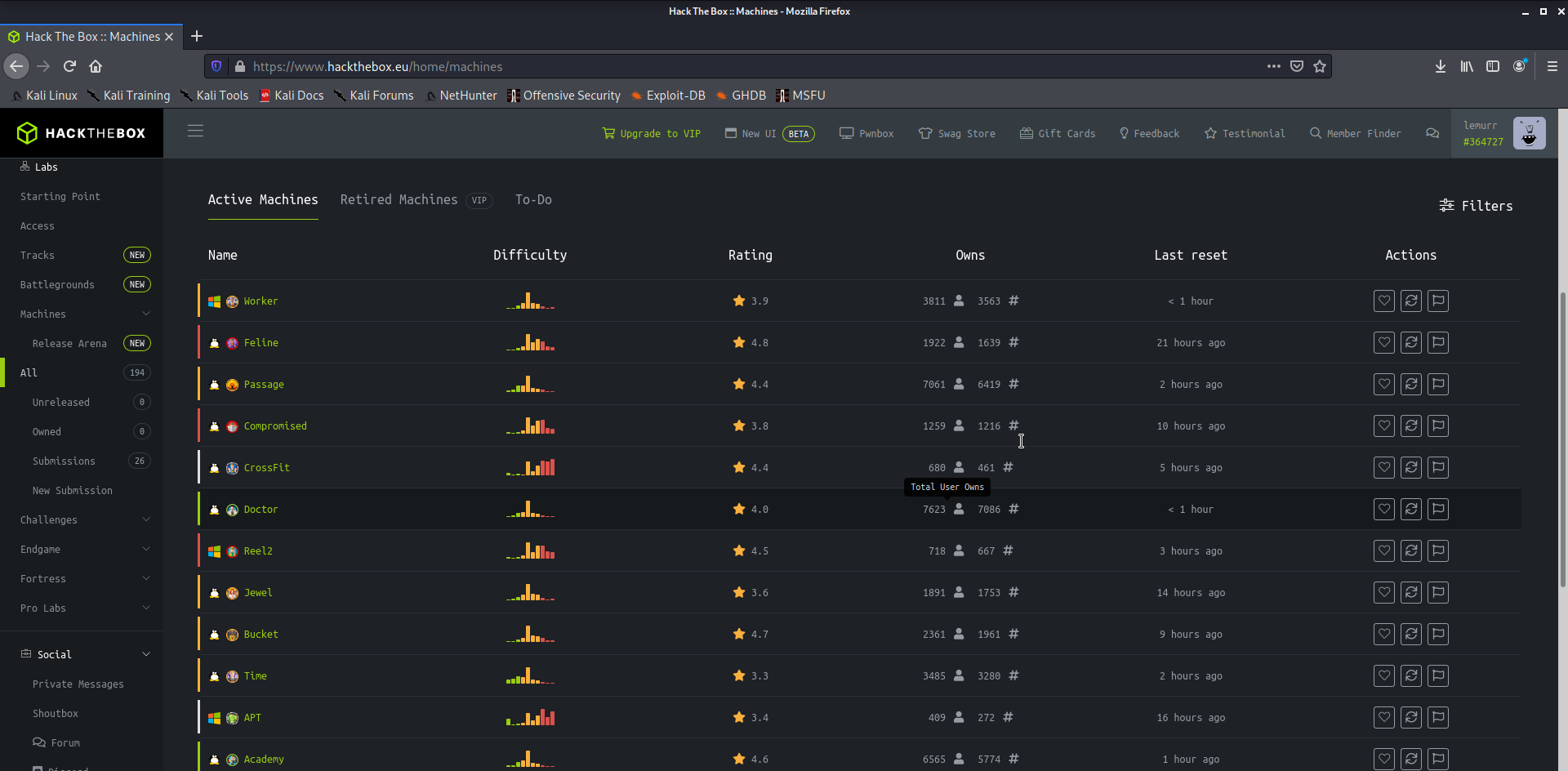Show tracking protection shield info
1568x771 pixels.
click(x=216, y=66)
